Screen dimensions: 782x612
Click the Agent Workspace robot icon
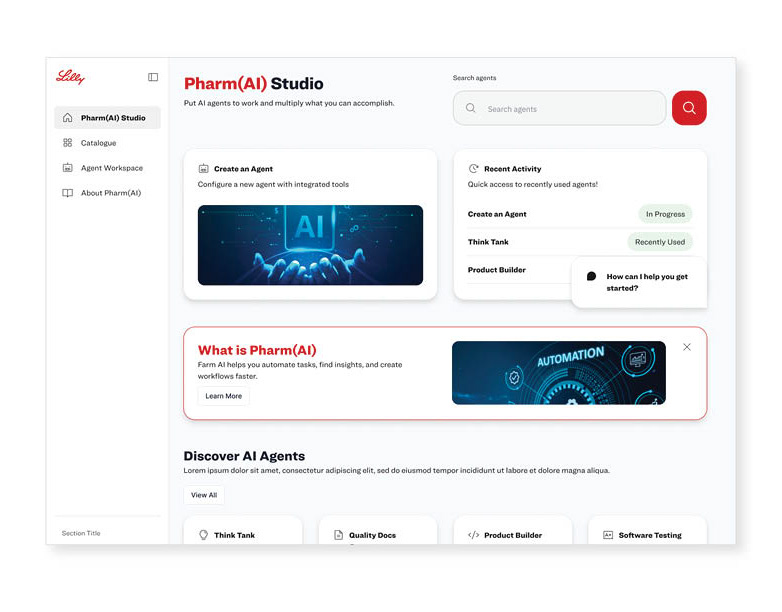(x=67, y=168)
